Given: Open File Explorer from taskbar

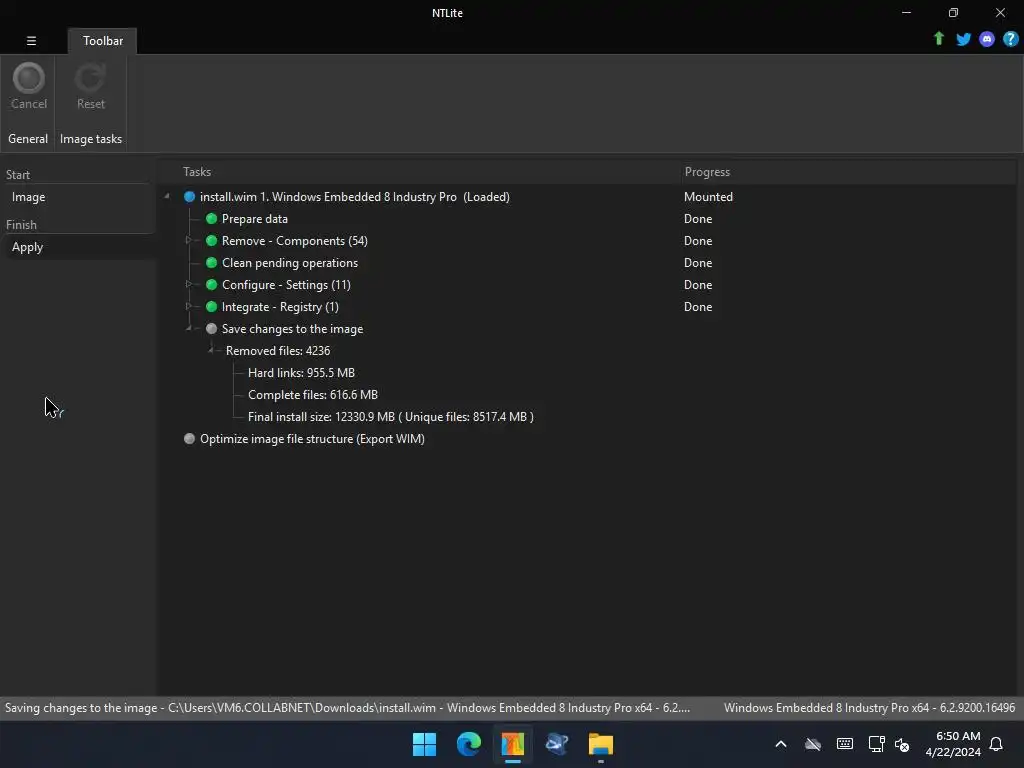Looking at the screenshot, I should (601, 744).
